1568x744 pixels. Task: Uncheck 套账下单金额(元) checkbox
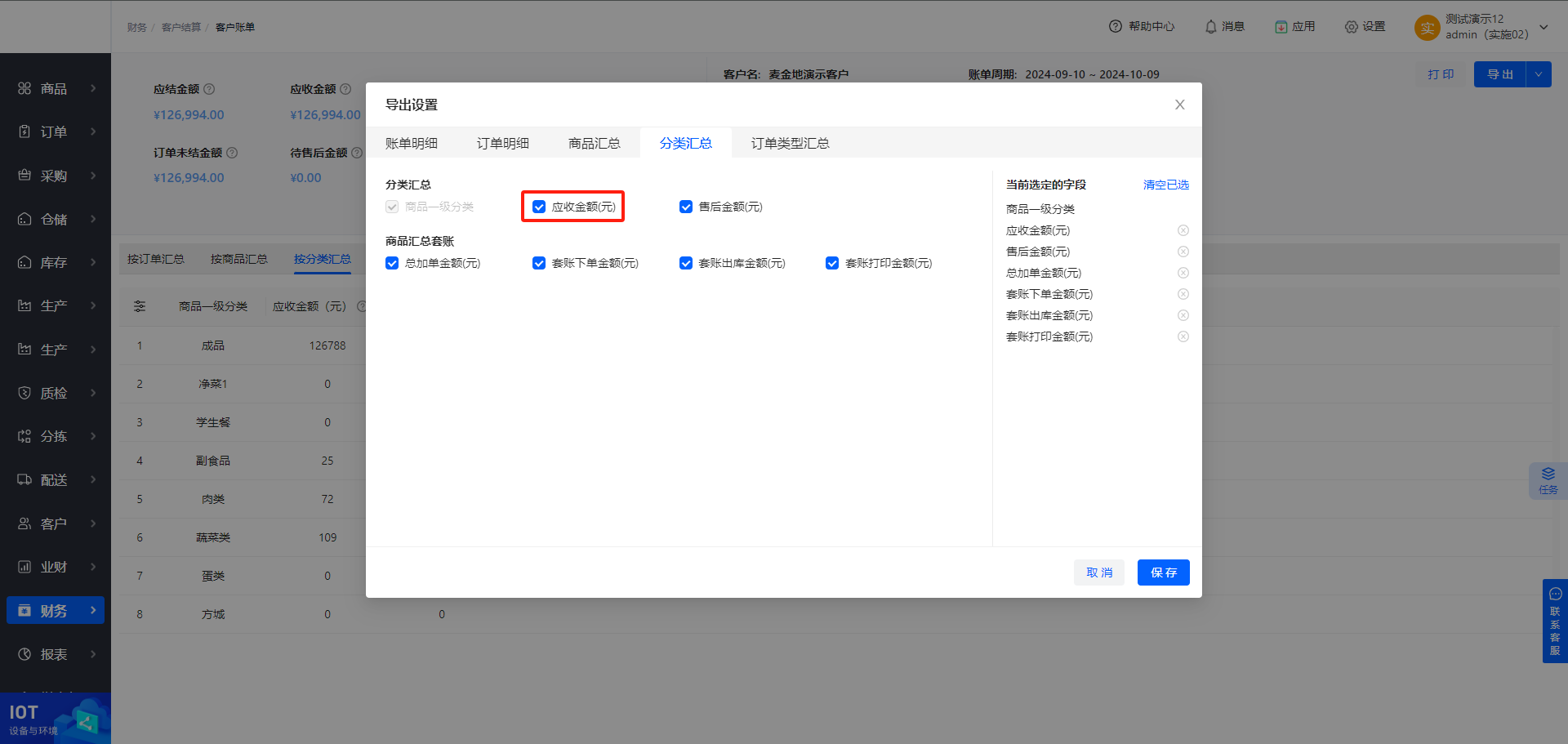(x=539, y=263)
